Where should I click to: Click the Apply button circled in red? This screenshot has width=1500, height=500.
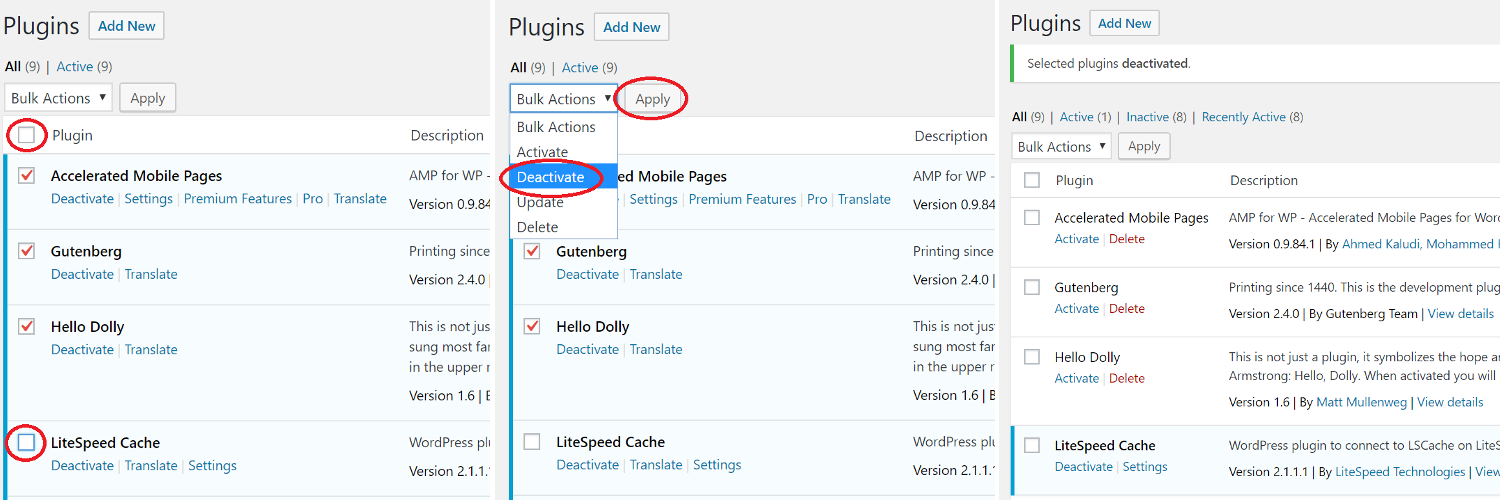tap(653, 99)
